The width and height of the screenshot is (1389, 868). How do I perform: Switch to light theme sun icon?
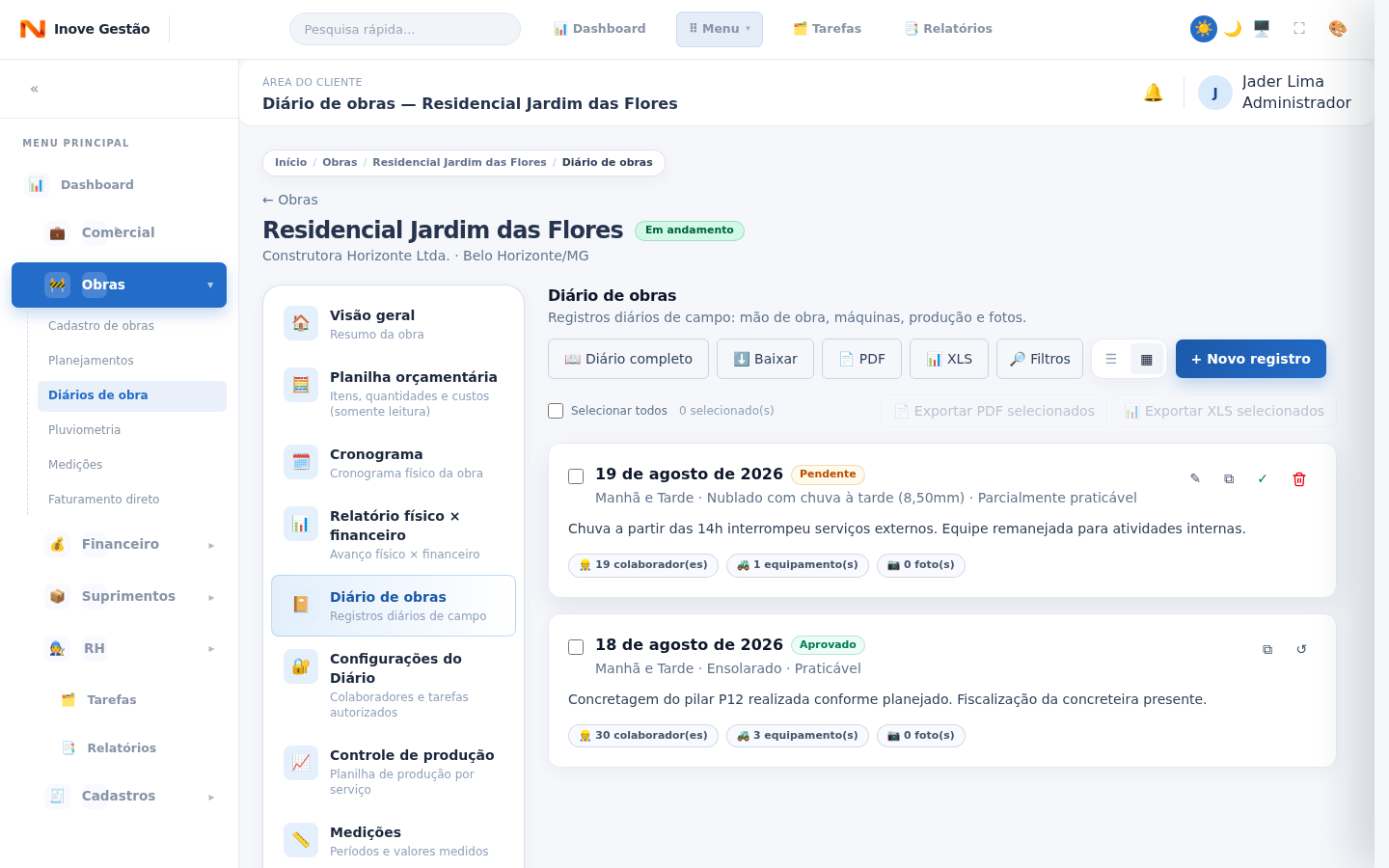pos(1204,29)
